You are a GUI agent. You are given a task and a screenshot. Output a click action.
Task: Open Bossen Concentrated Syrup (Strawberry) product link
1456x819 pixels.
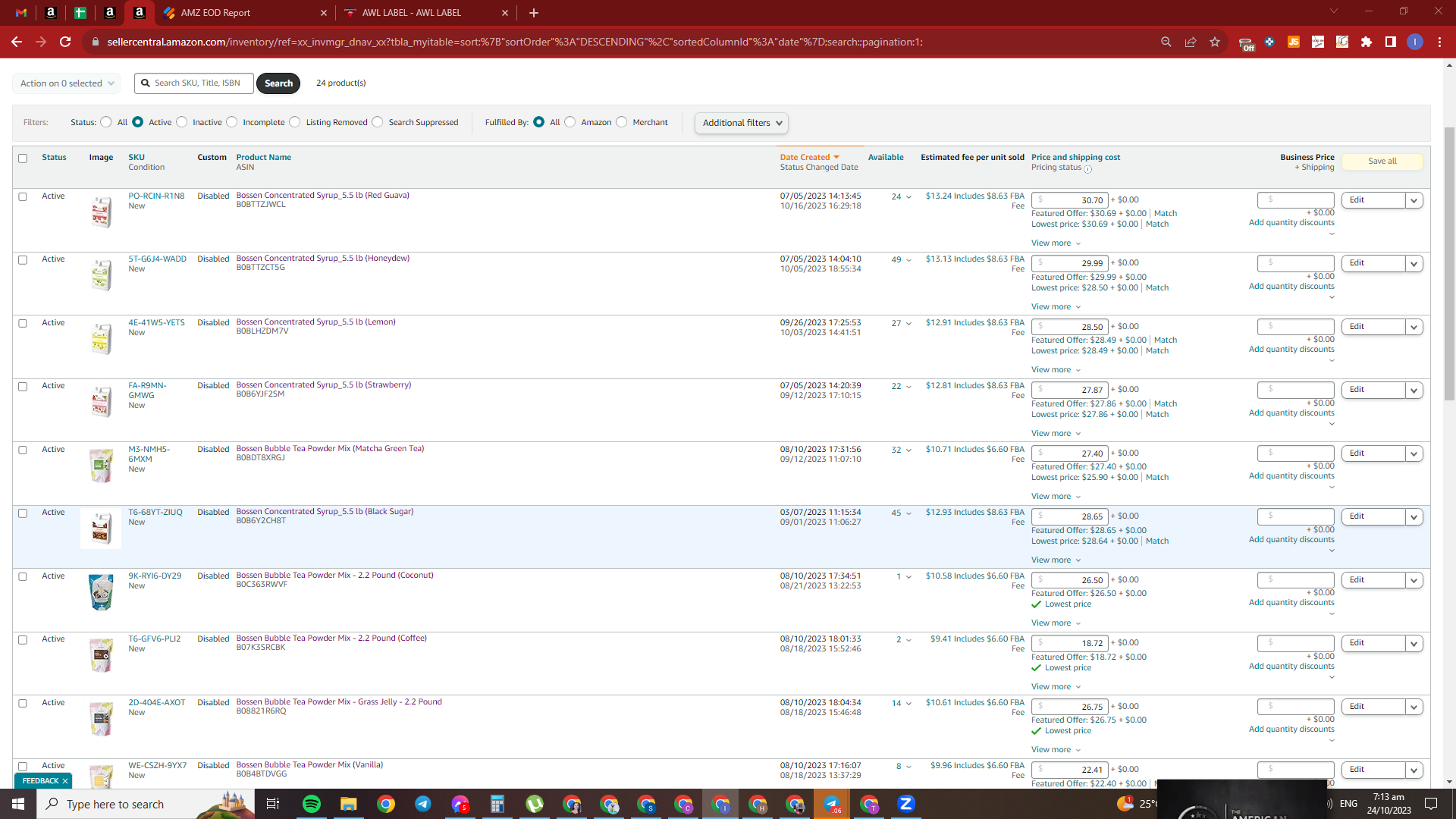coord(324,385)
